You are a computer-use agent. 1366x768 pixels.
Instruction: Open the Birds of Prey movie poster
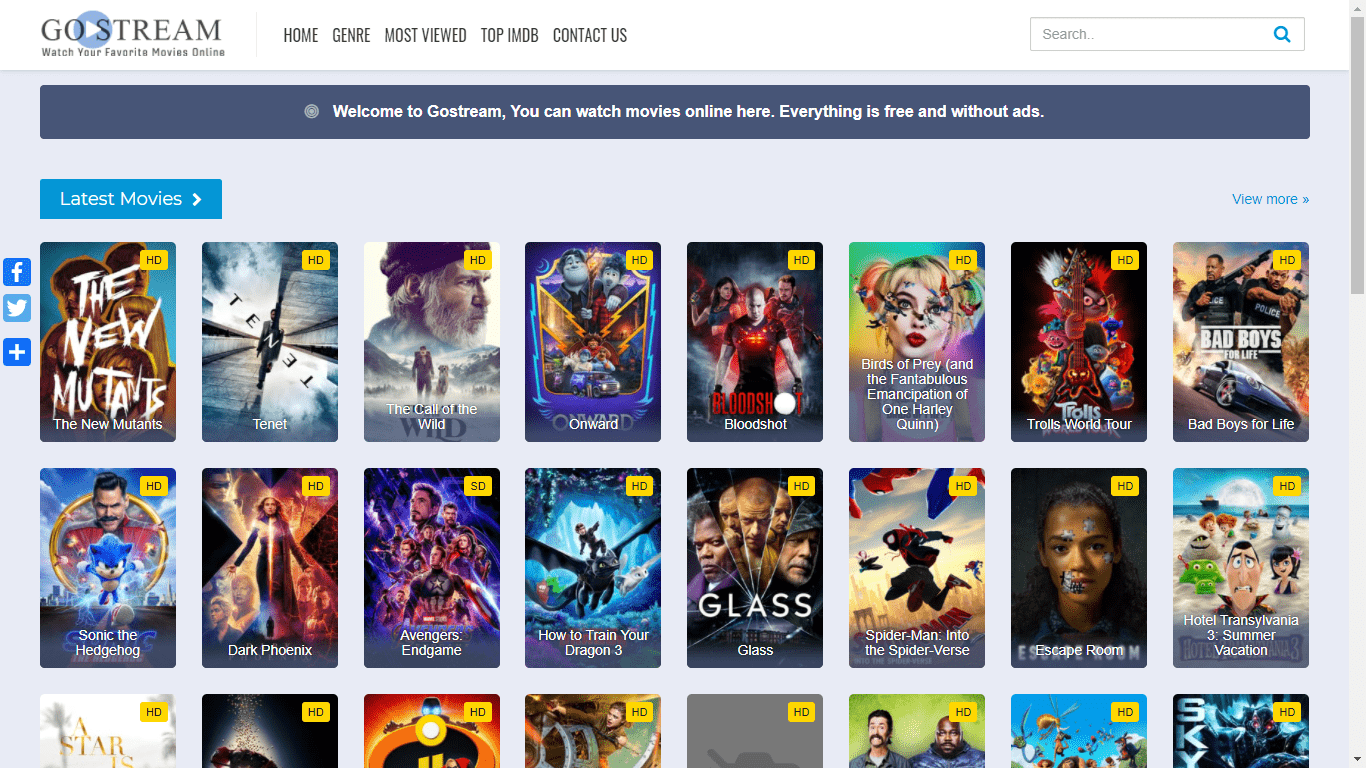917,342
